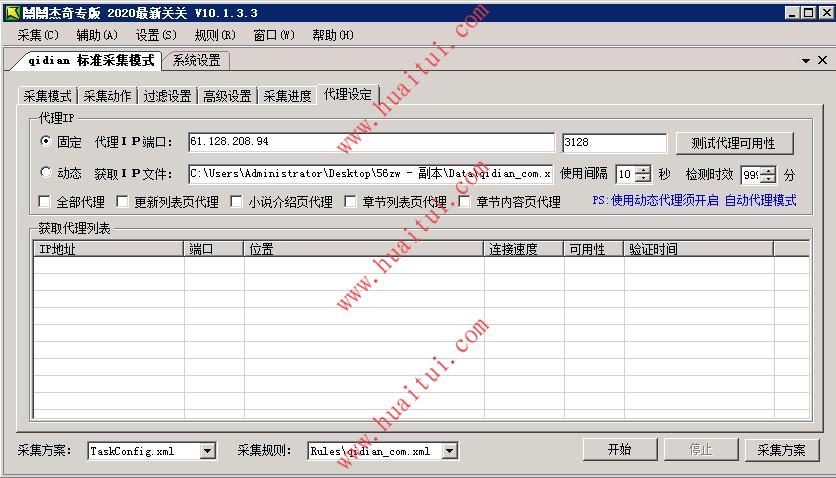Screen dimensions: 836x478
Task: Open the 采集(C) menu
Action: point(38,35)
